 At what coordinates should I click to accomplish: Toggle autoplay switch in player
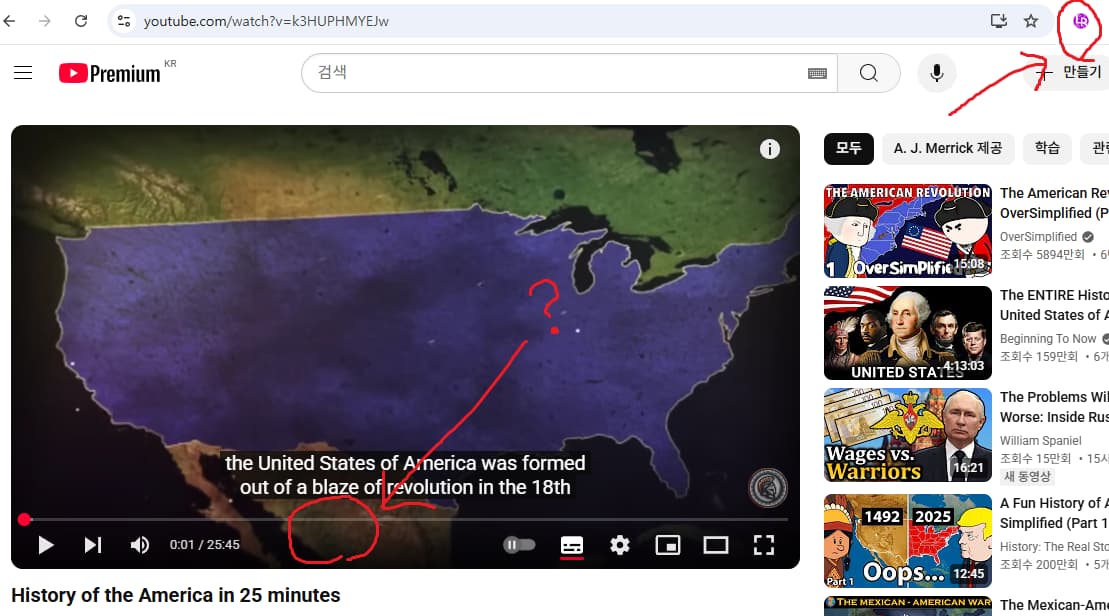click(518, 545)
